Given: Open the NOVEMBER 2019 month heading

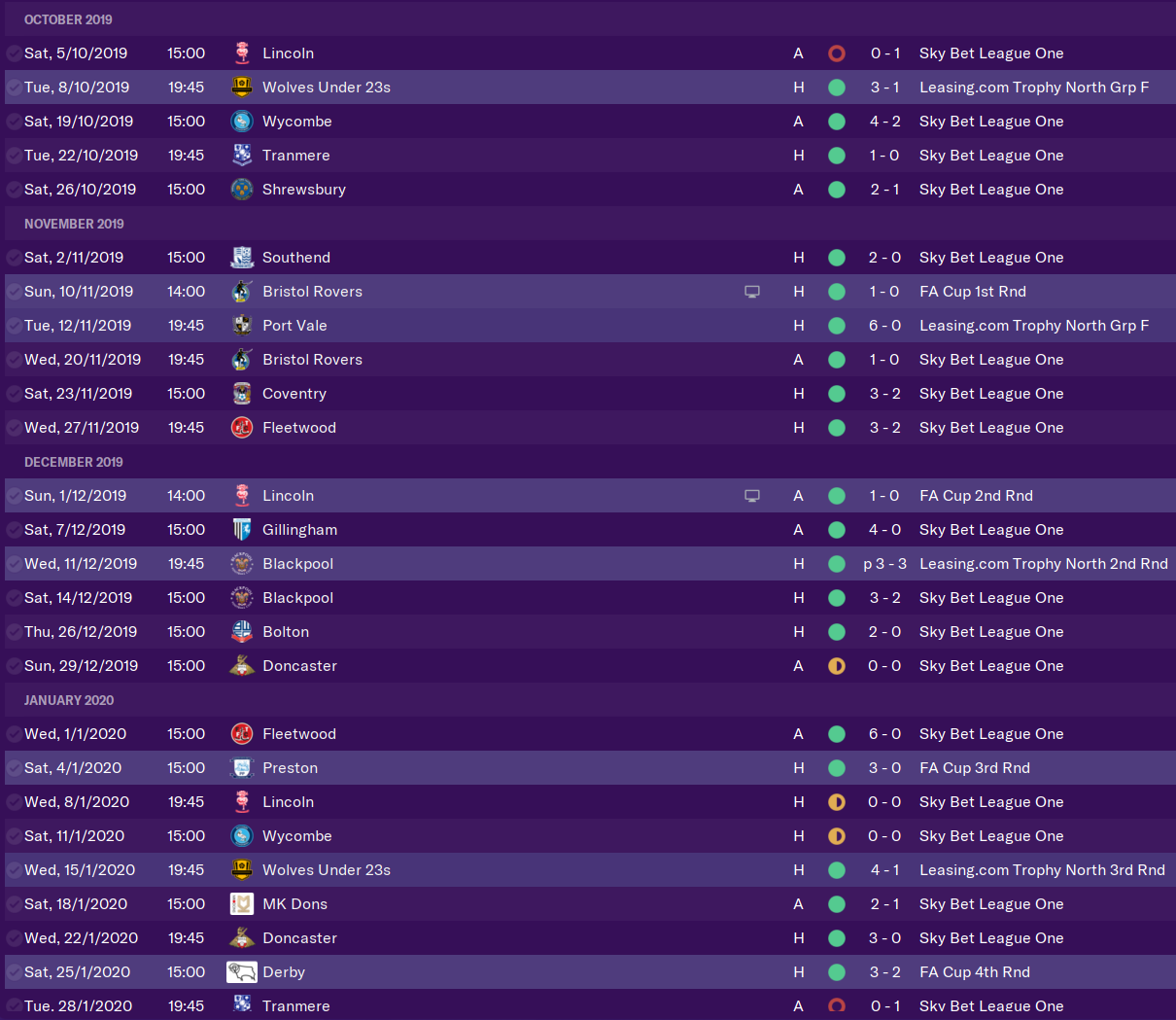Looking at the screenshot, I should coord(74,224).
